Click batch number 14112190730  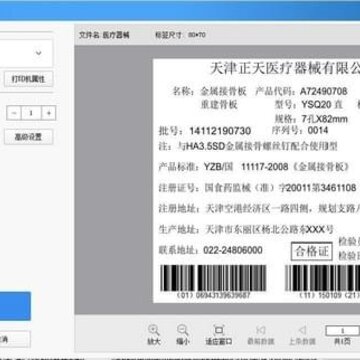tap(220, 131)
